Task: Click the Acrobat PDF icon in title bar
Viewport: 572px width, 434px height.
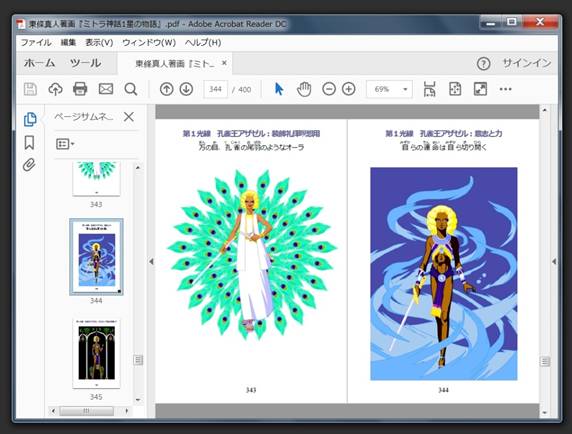Action: pyautogui.click(x=21, y=24)
